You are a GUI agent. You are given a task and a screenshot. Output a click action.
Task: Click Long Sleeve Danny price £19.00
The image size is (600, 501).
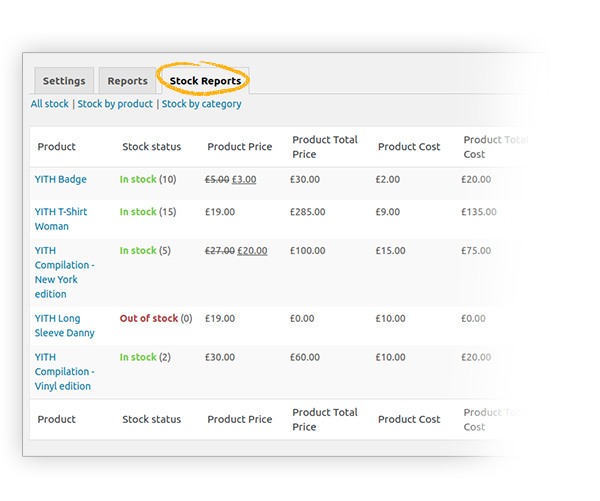coord(220,318)
